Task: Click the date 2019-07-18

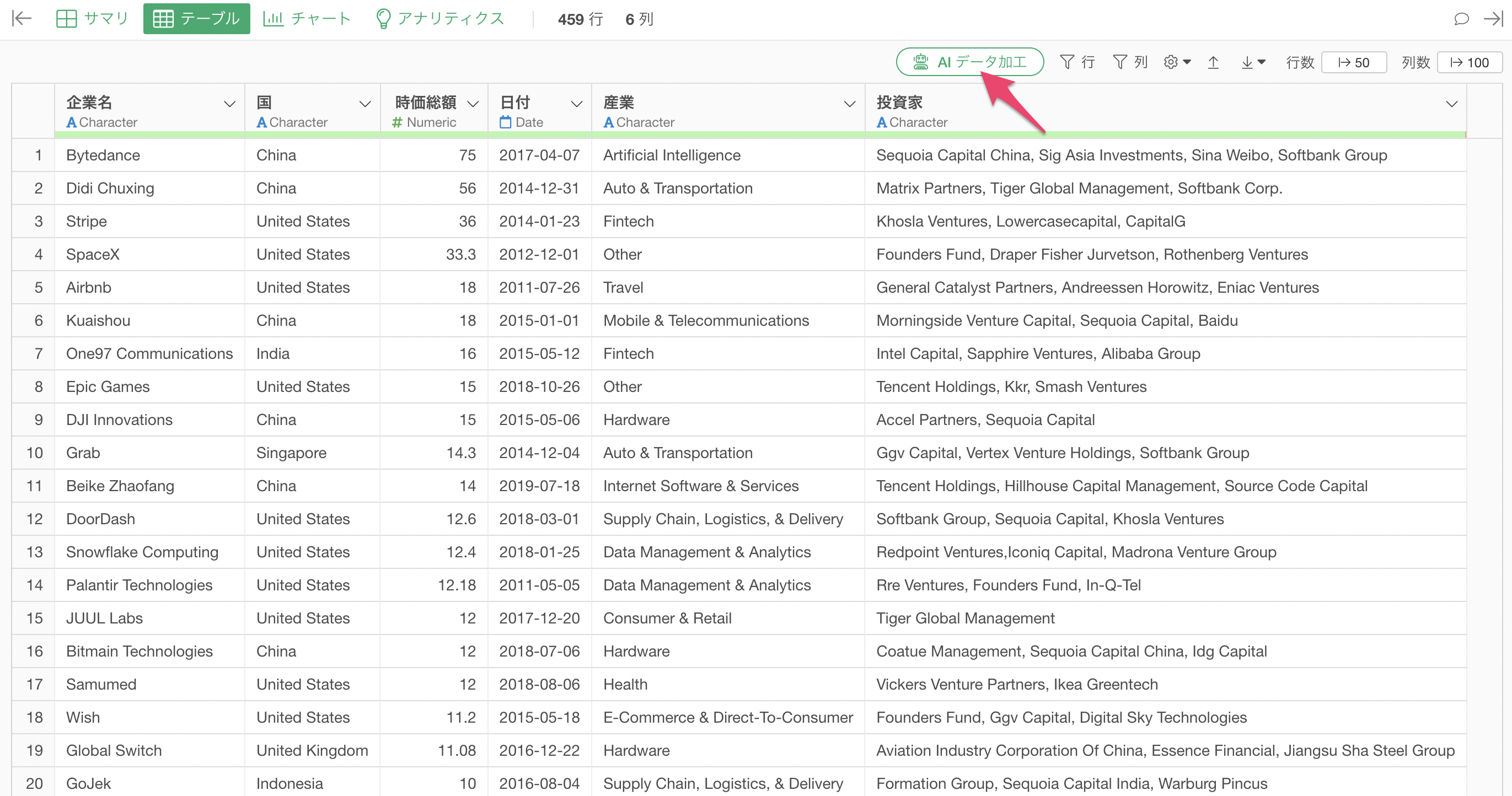Action: [x=539, y=486]
